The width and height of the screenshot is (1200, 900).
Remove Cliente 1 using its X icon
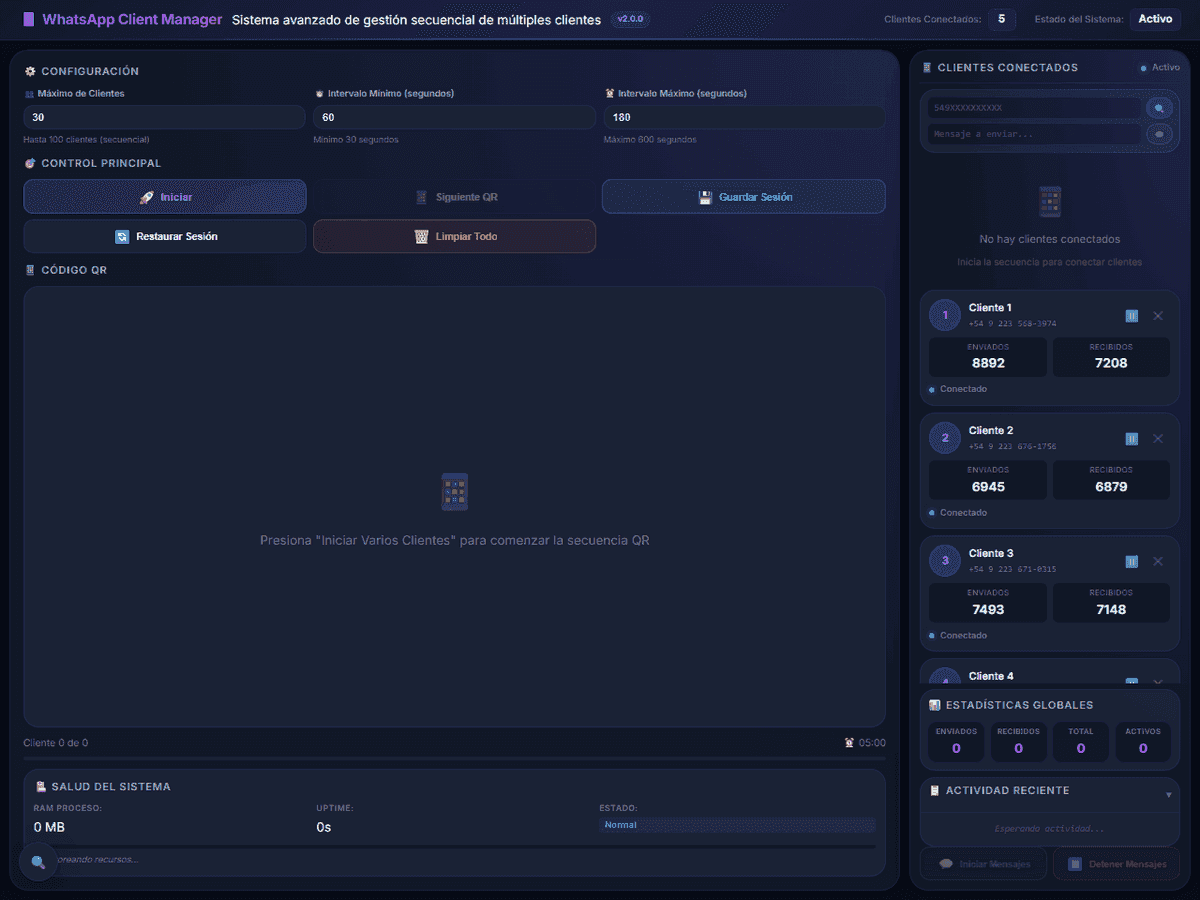[1158, 316]
